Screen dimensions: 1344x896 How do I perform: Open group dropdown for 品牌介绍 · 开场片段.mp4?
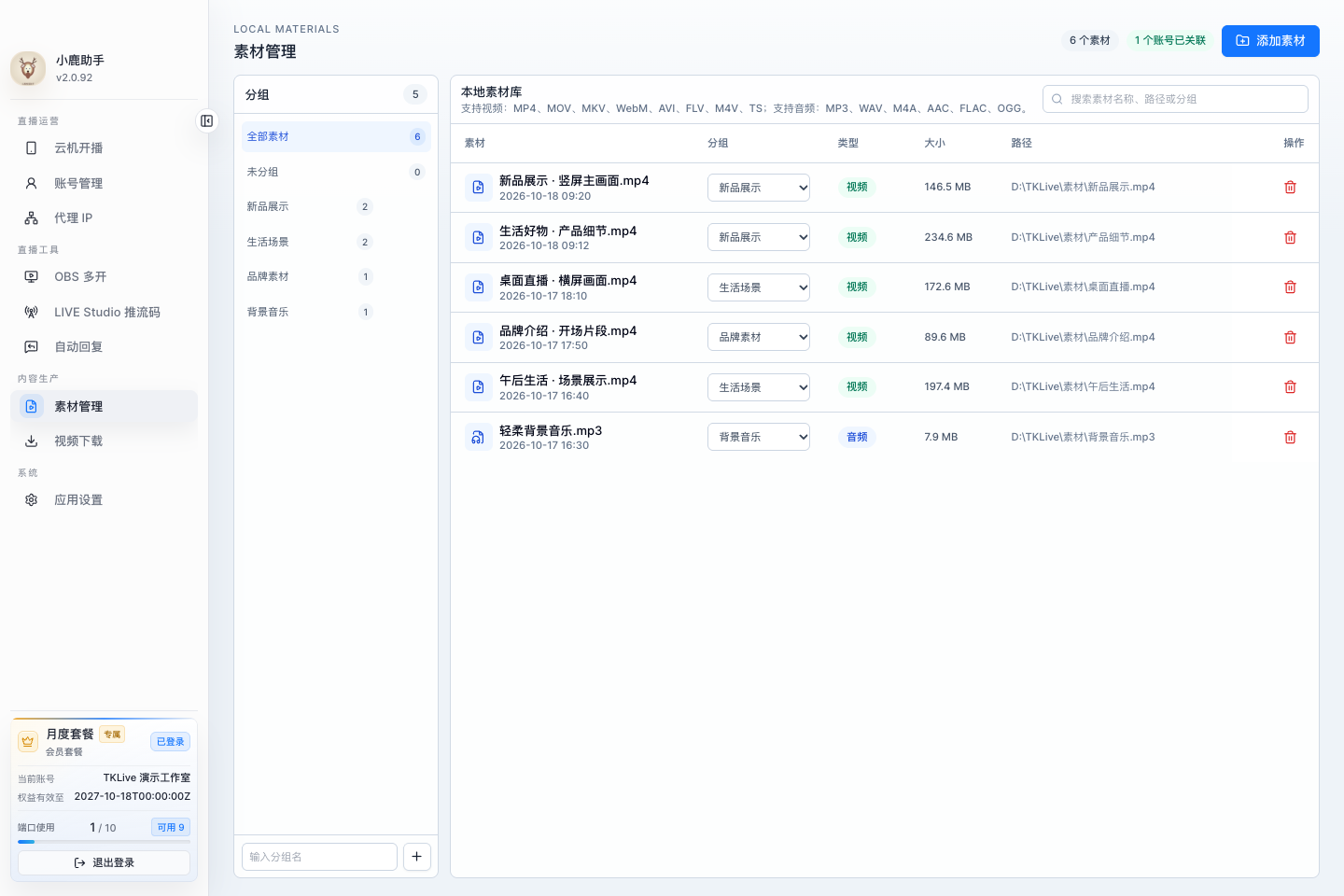(759, 337)
